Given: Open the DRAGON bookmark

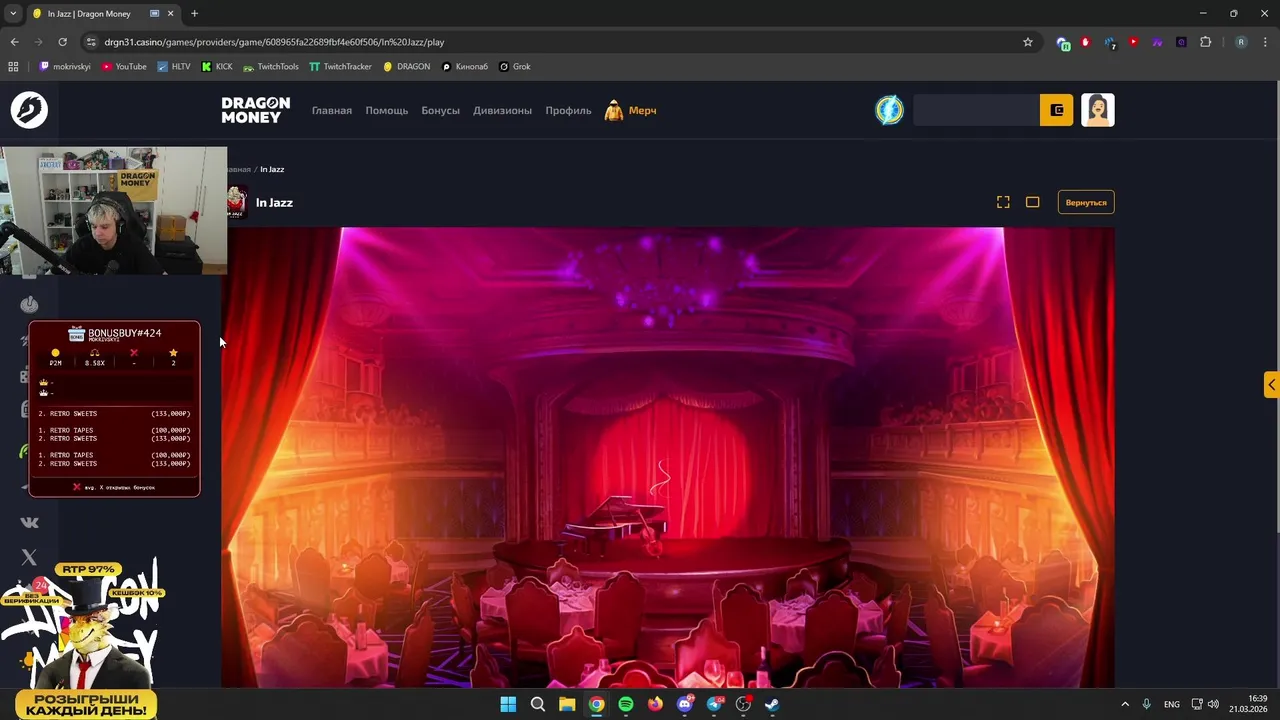Looking at the screenshot, I should coord(406,66).
